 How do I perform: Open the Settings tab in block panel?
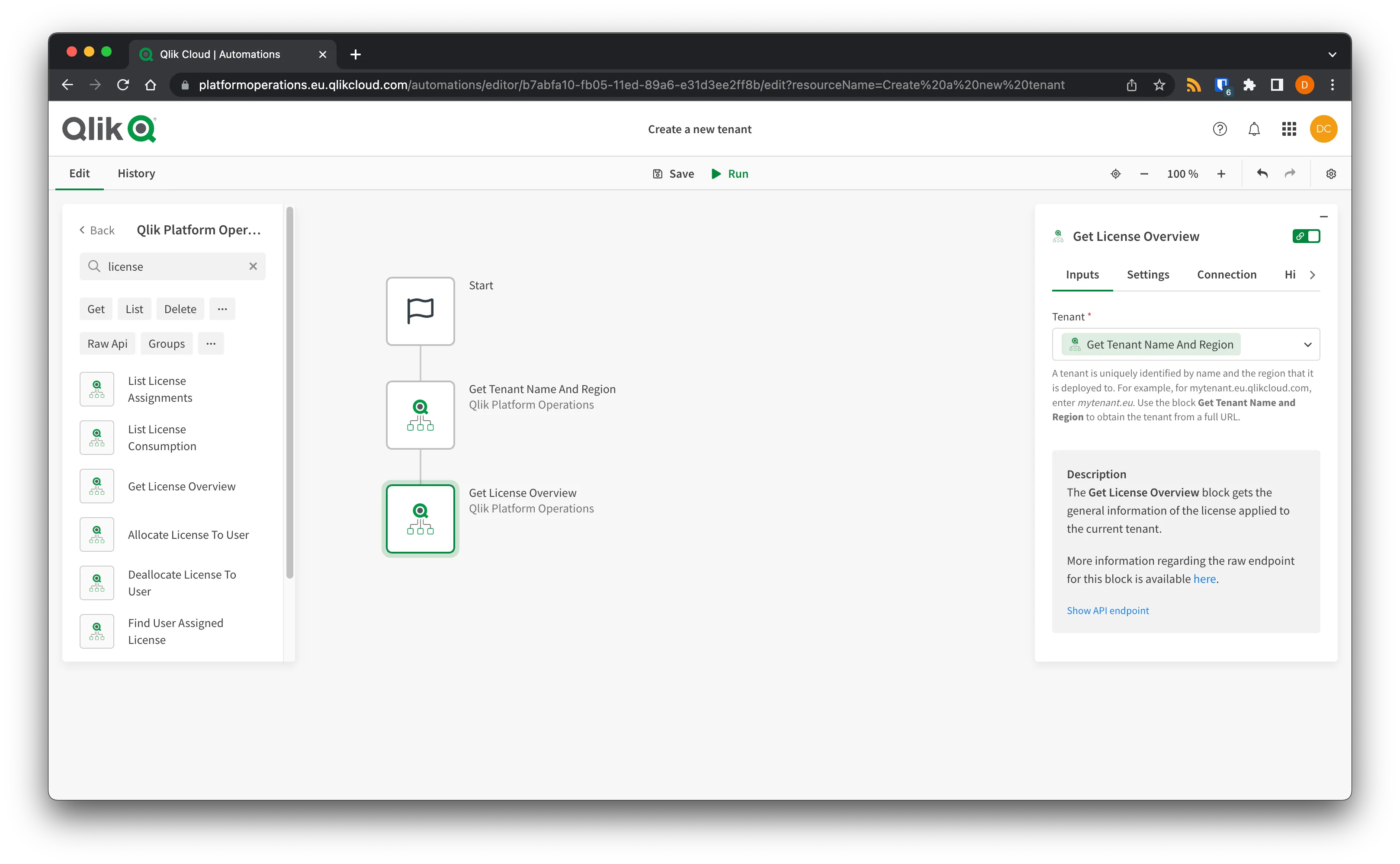click(x=1148, y=274)
